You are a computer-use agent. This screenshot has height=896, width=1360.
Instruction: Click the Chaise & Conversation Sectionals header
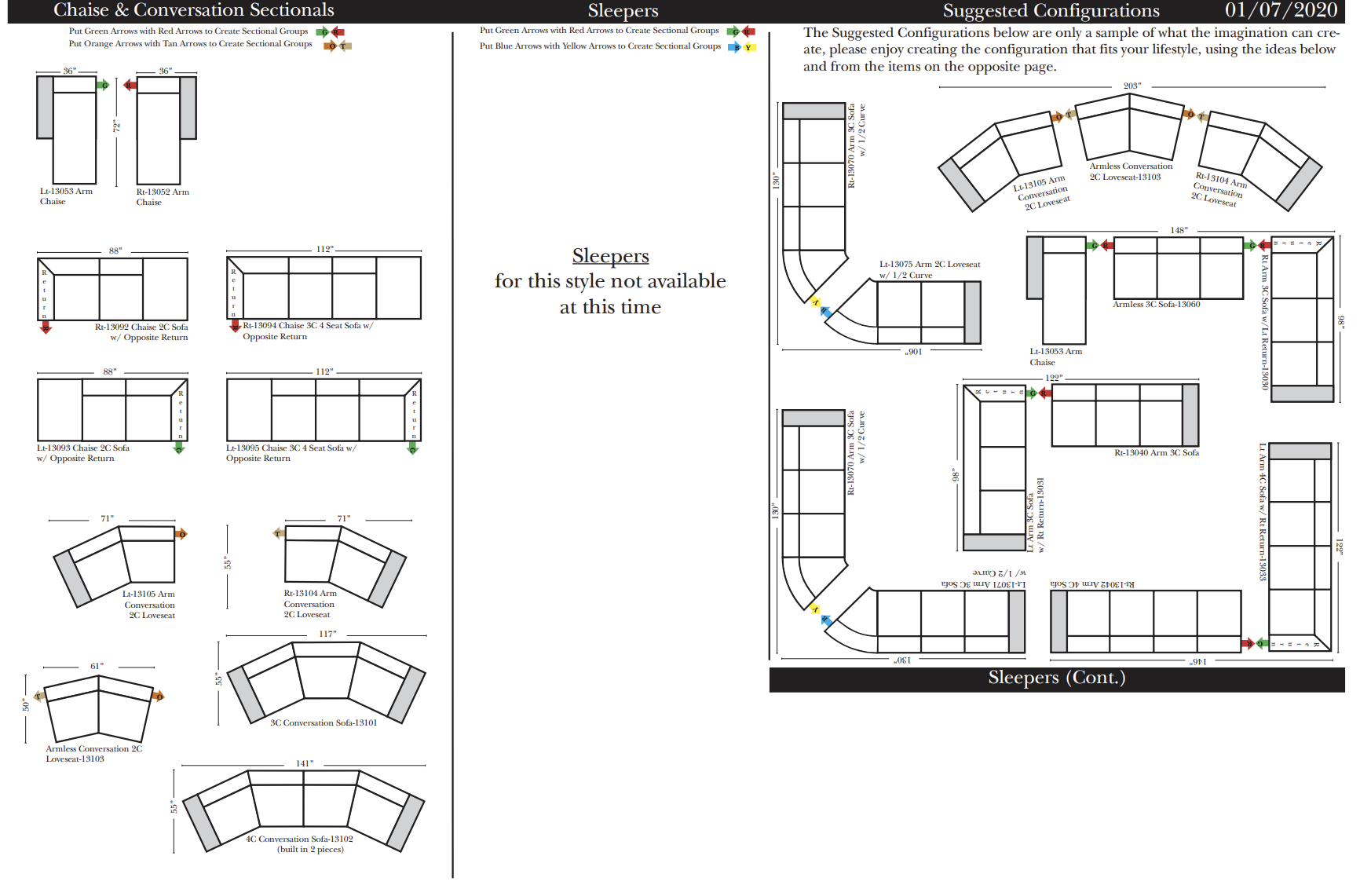click(x=194, y=10)
